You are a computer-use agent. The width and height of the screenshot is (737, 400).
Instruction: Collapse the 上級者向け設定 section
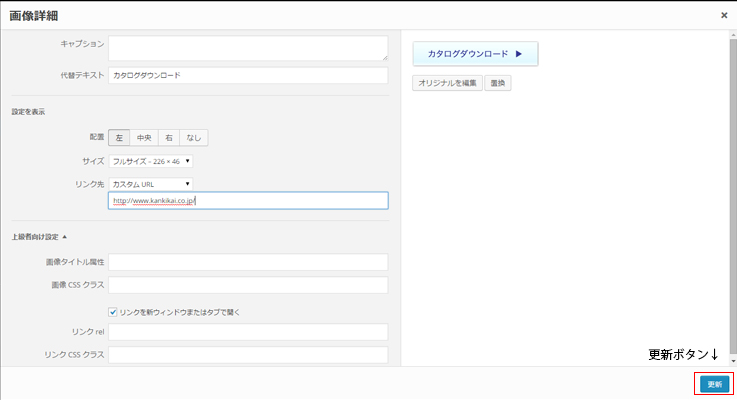tap(39, 237)
